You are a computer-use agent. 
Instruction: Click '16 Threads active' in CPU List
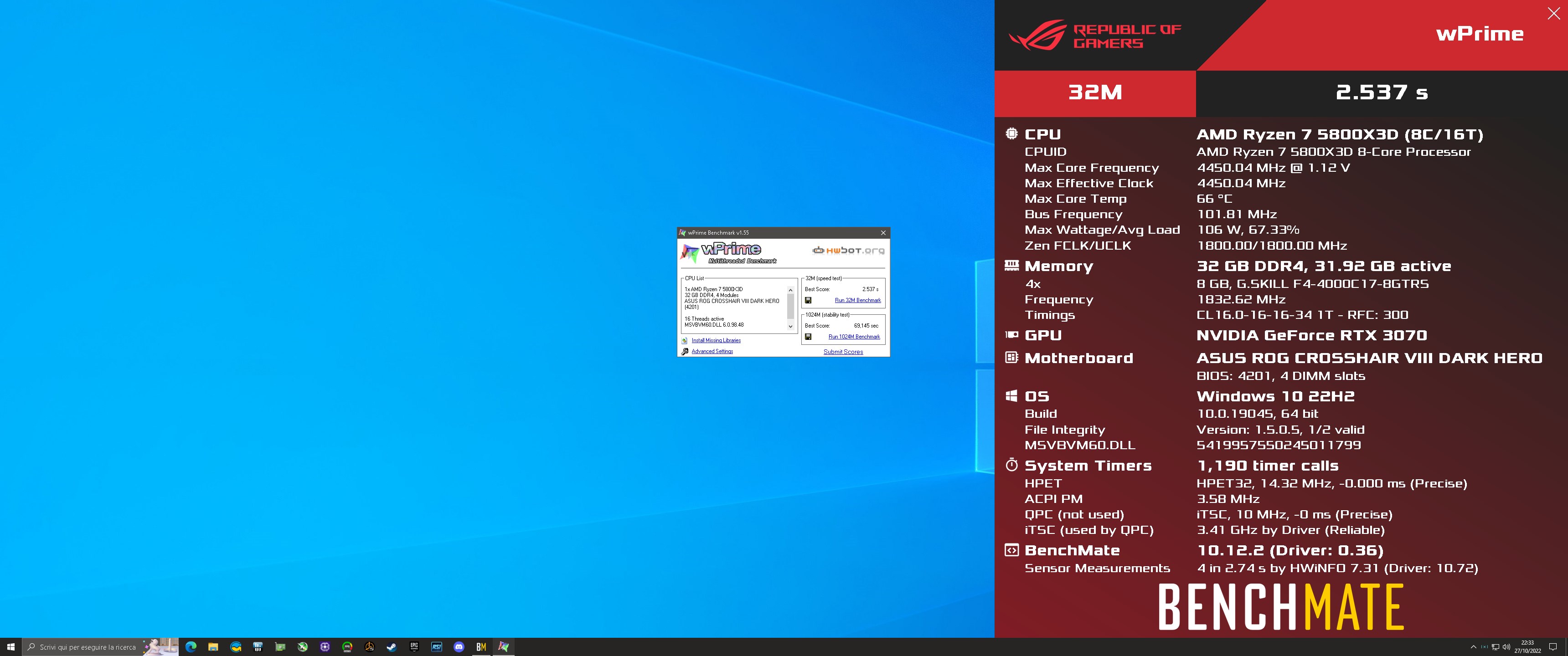tap(704, 319)
